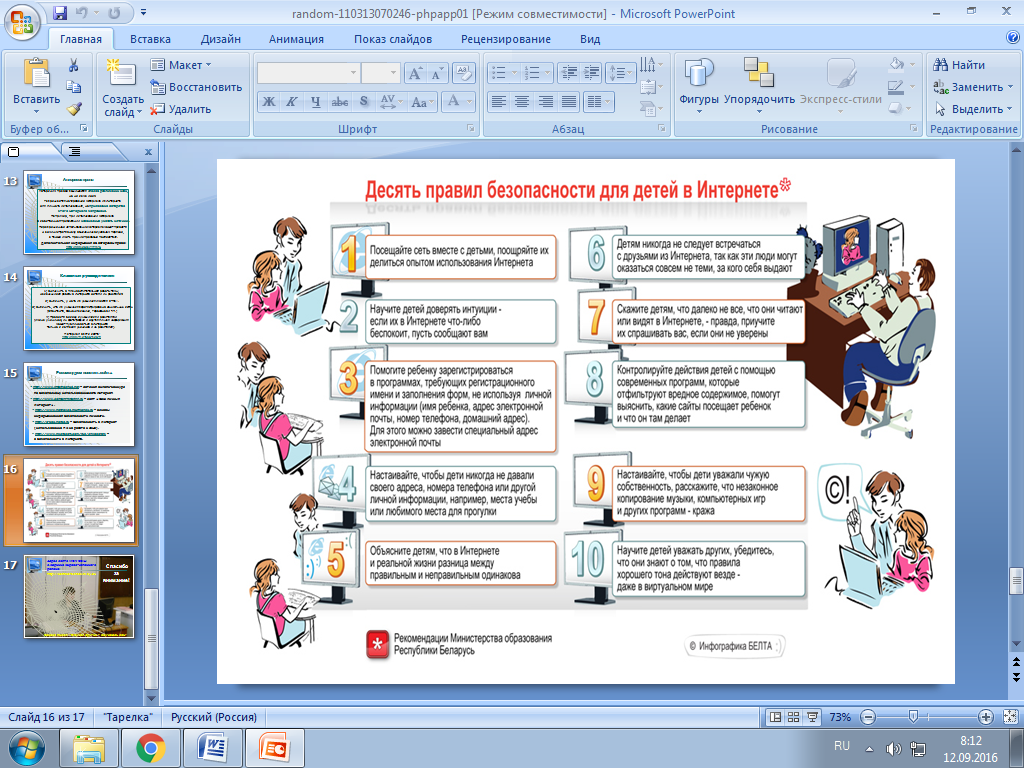This screenshot has height=768, width=1024.
Task: Open the font name combo box
Action: (308, 72)
